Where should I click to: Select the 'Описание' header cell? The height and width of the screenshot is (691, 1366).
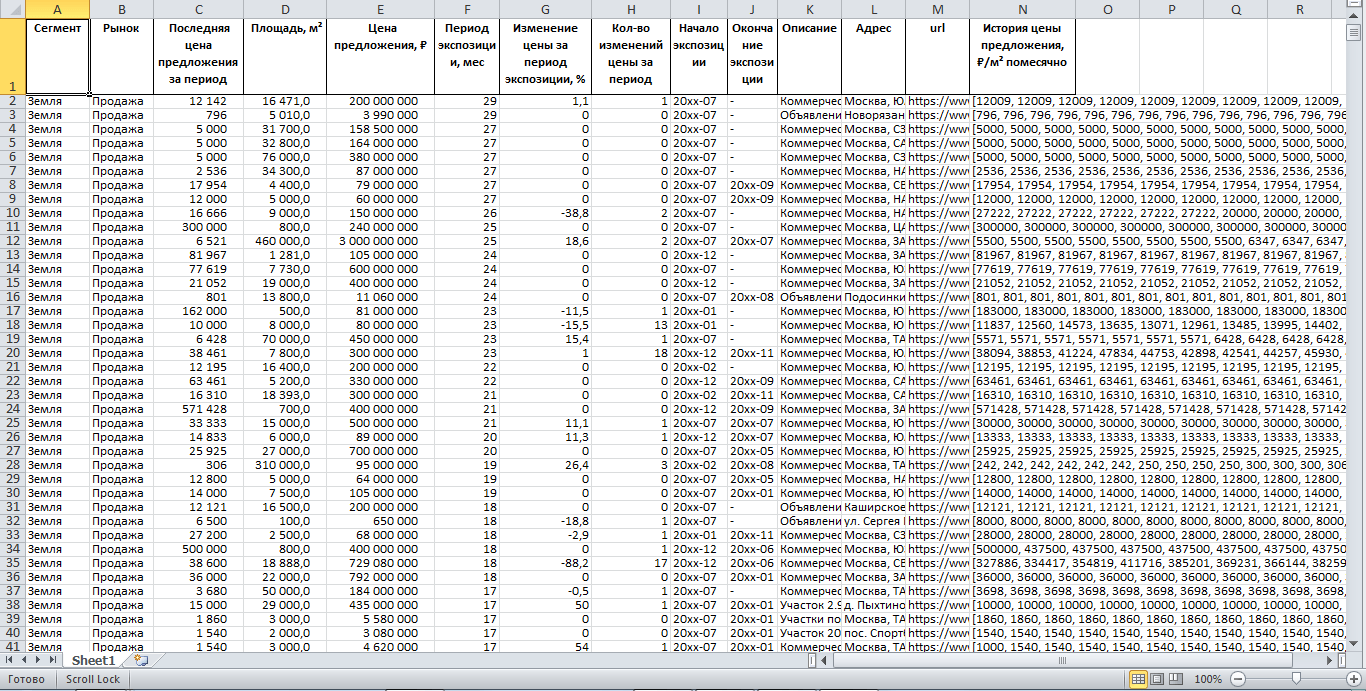pyautogui.click(x=809, y=56)
